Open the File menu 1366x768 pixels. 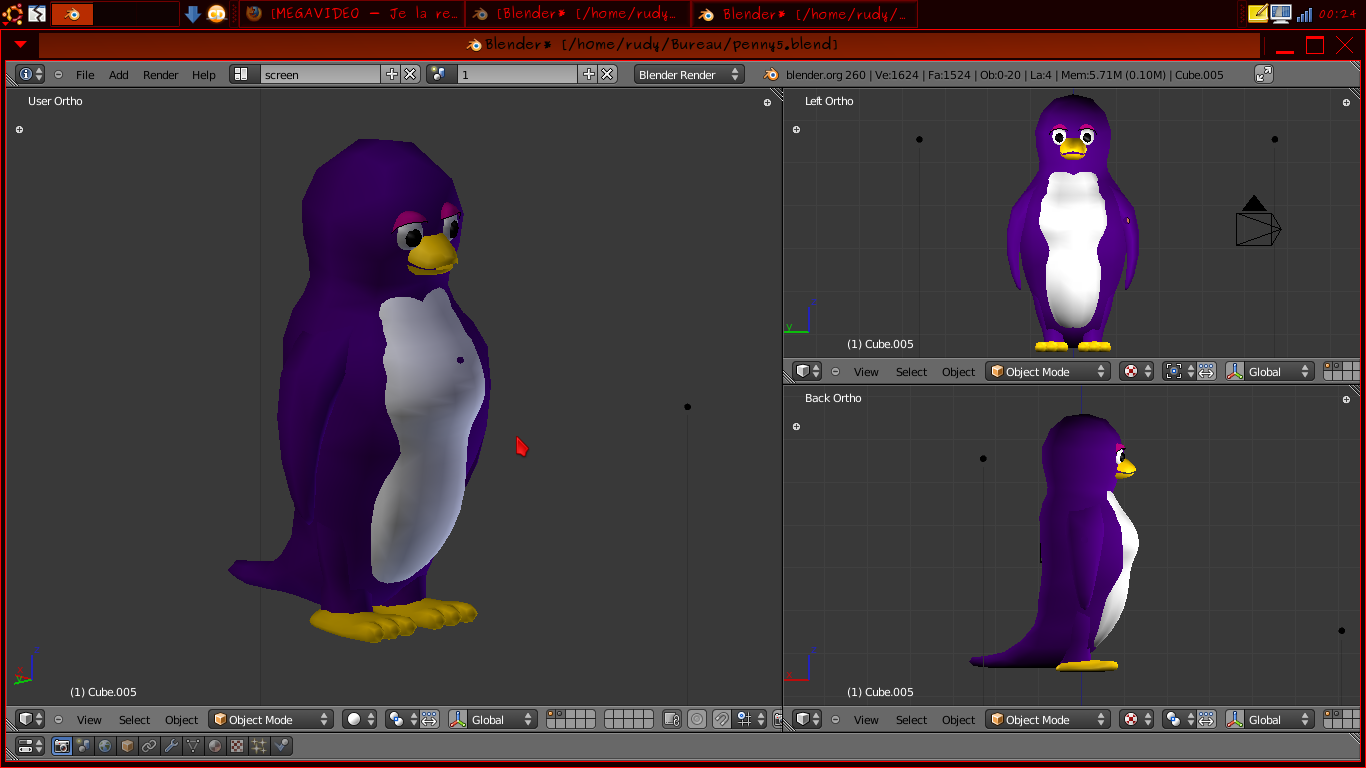coord(85,75)
